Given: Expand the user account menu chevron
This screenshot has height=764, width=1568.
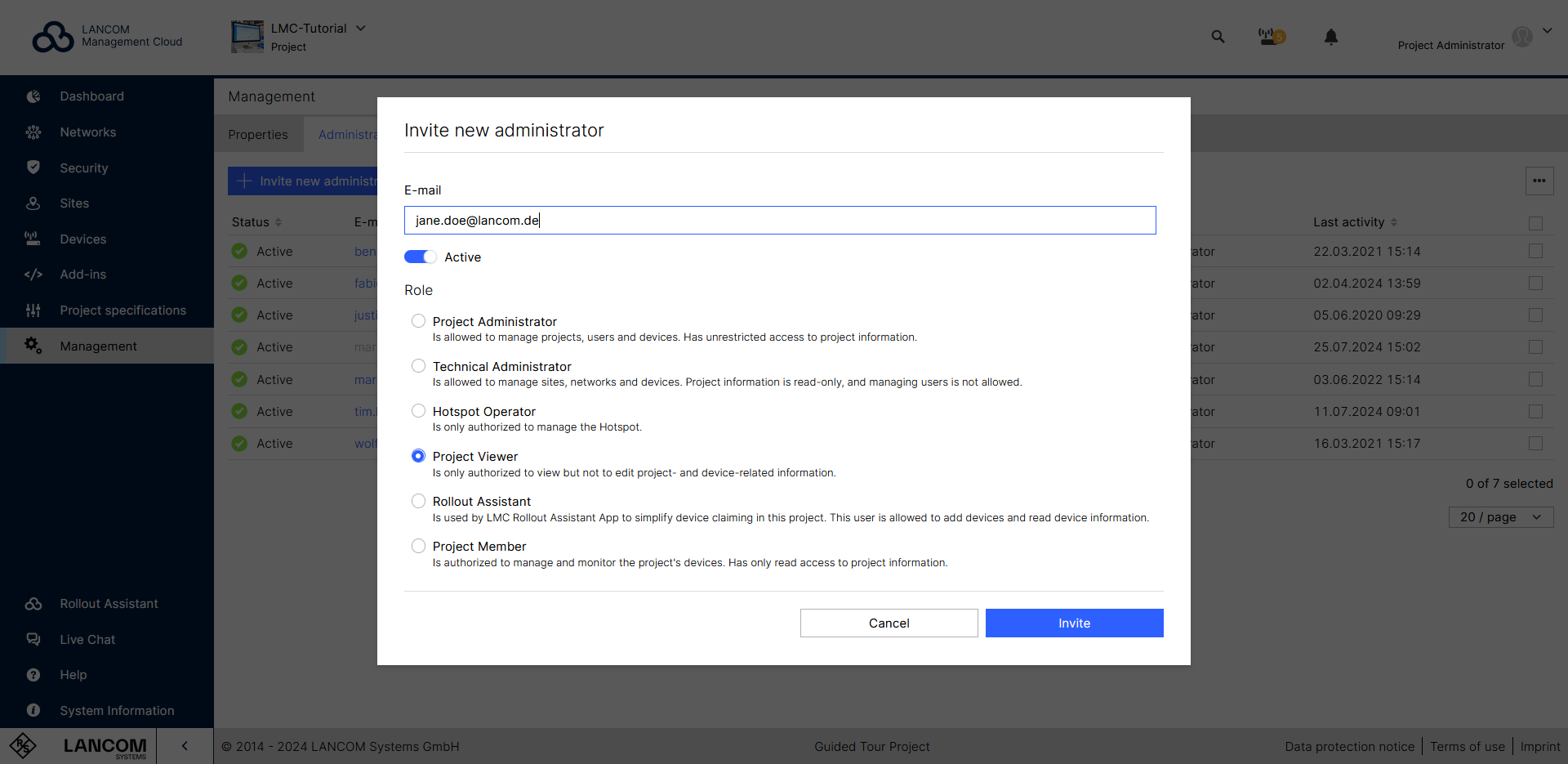Looking at the screenshot, I should pyautogui.click(x=1548, y=31).
